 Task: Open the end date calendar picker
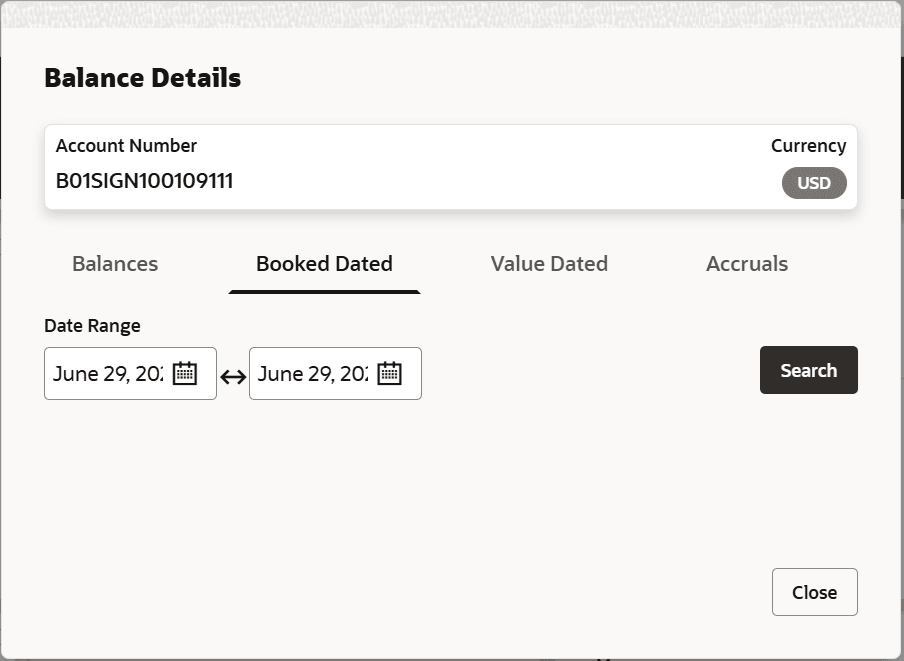point(389,374)
